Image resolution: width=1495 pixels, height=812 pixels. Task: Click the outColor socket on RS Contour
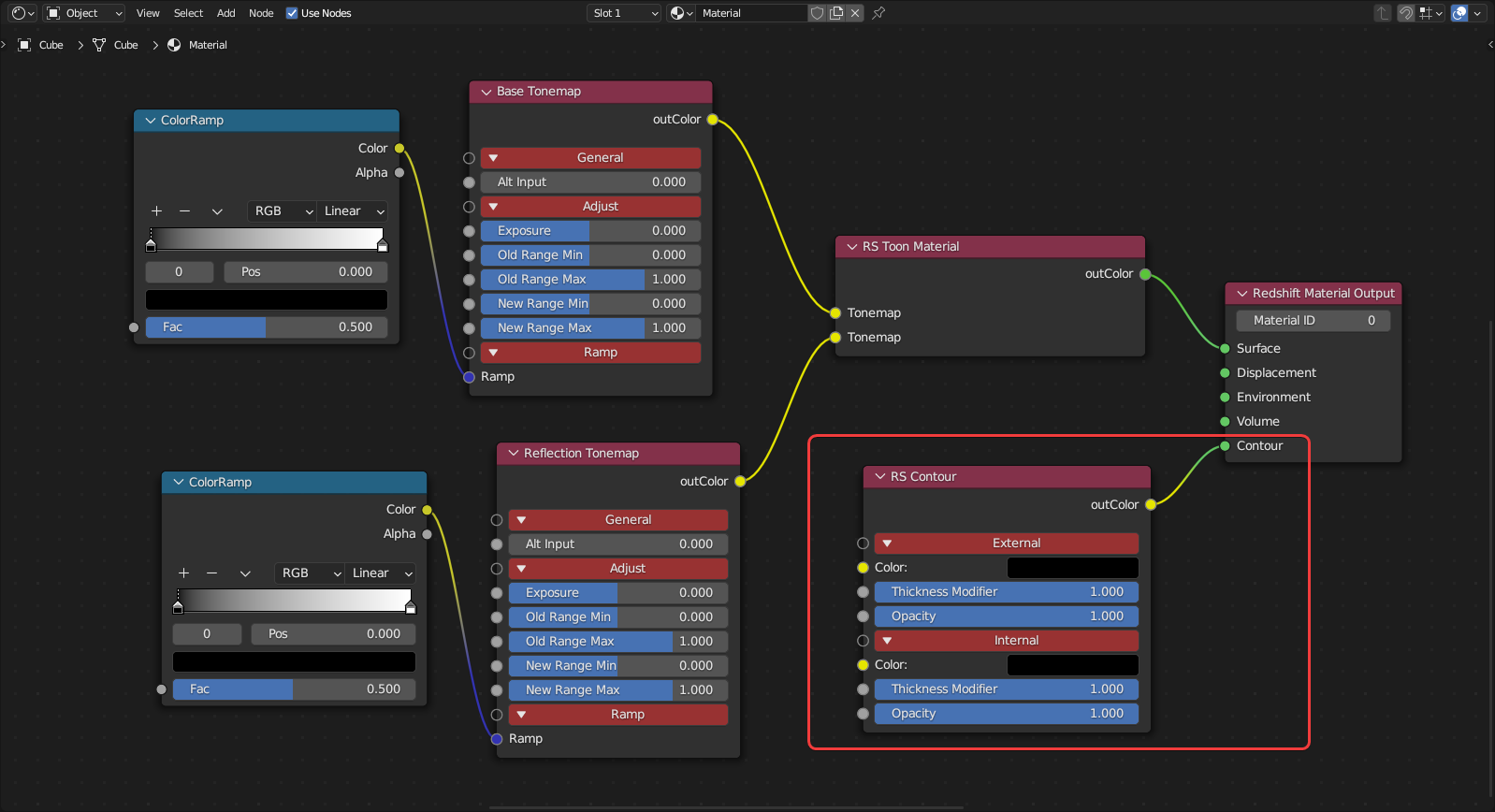point(1151,504)
